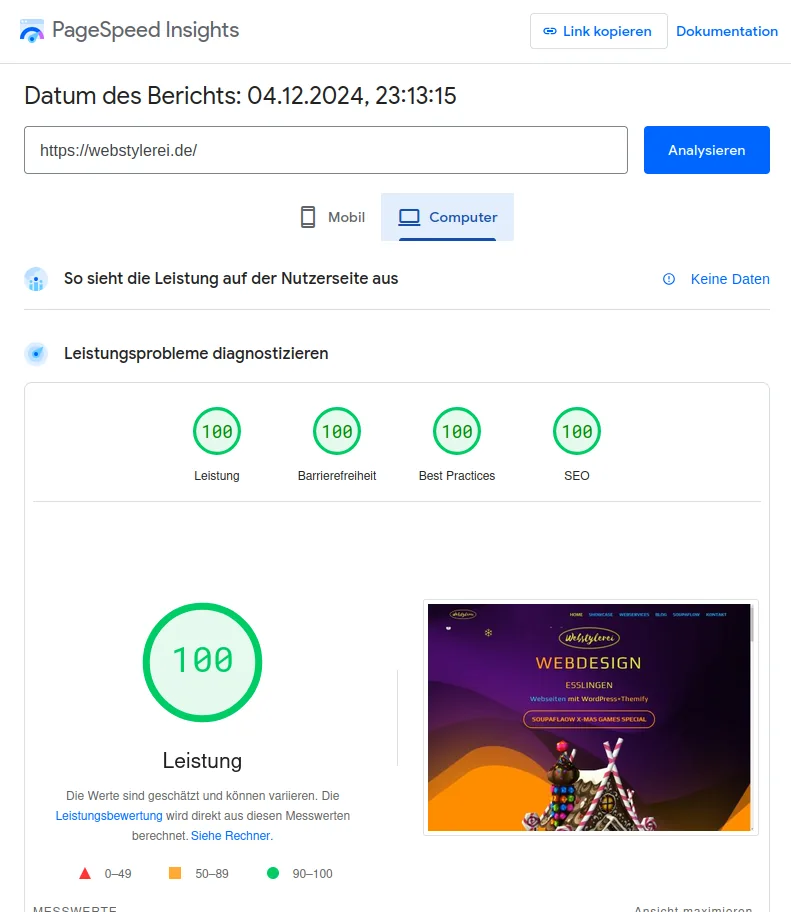The height and width of the screenshot is (912, 791).
Task: Click the PageSpeed Insights title text
Action: 145,30
